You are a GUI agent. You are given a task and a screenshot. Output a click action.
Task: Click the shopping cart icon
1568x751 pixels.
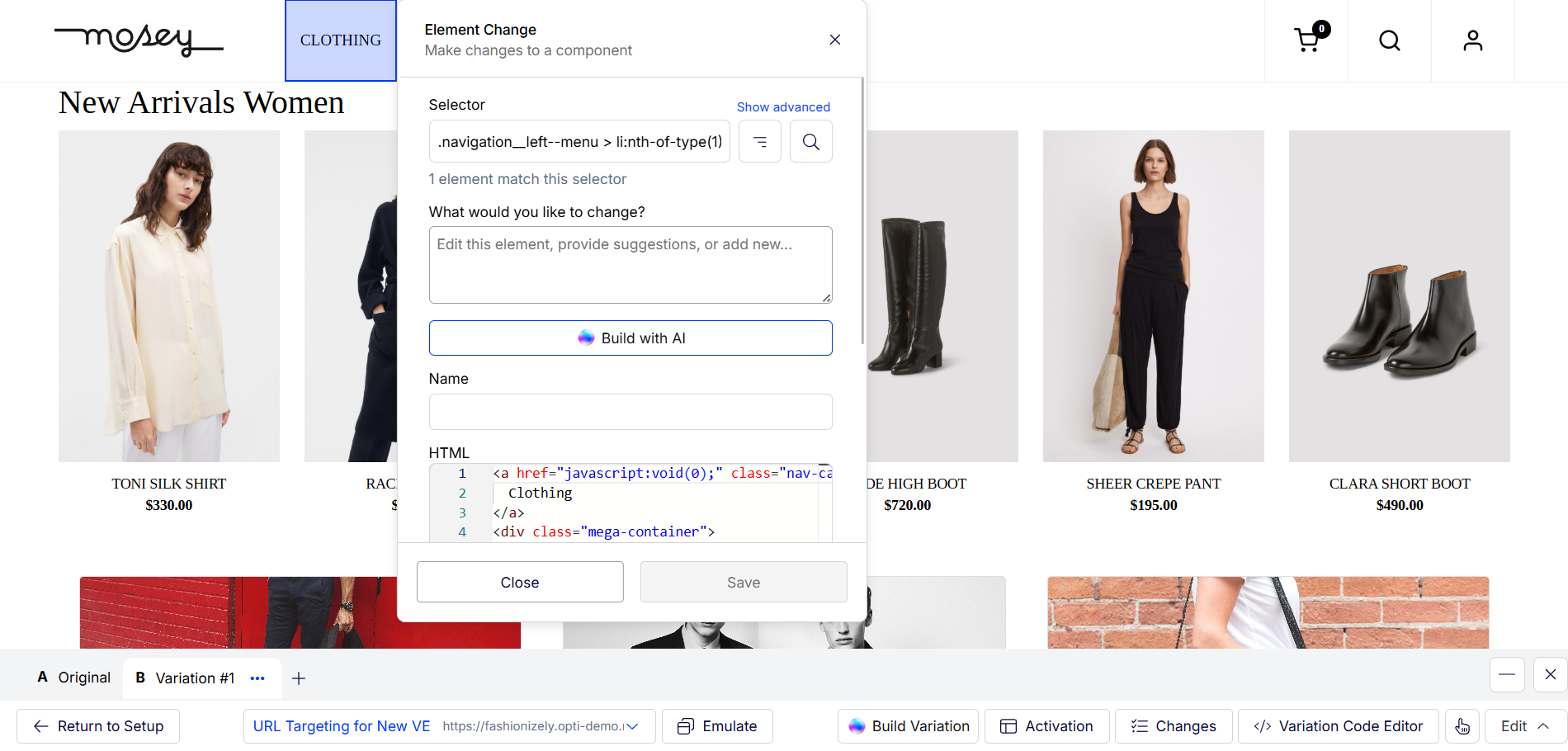(x=1307, y=40)
